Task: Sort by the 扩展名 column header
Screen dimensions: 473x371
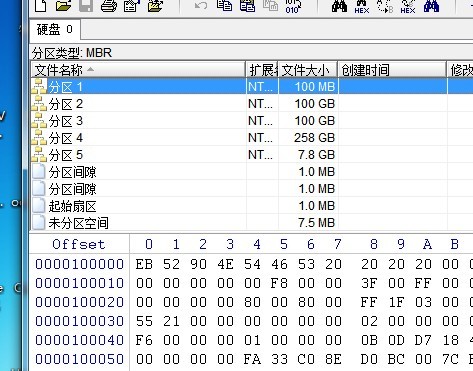Action: [262, 70]
